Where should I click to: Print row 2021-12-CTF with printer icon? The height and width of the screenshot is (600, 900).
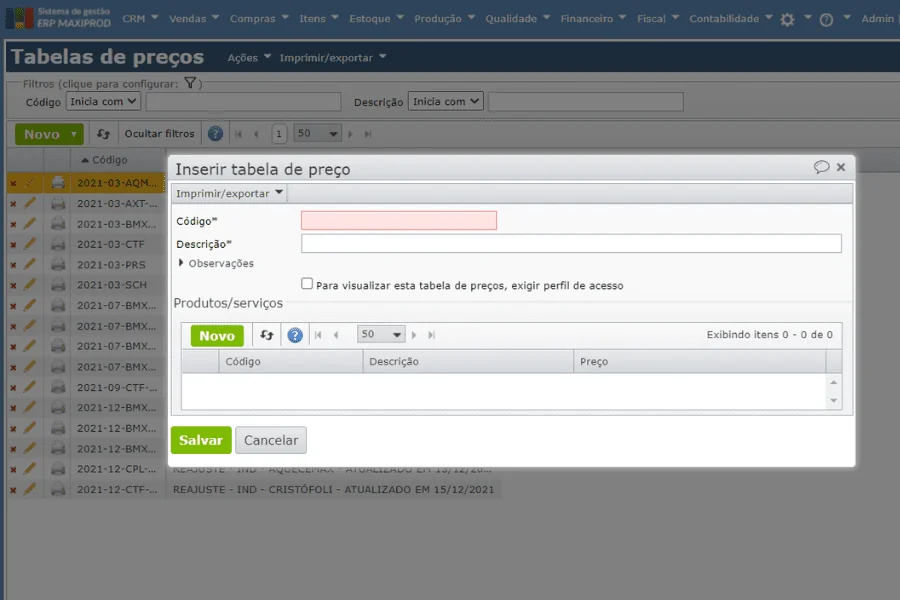pos(58,489)
